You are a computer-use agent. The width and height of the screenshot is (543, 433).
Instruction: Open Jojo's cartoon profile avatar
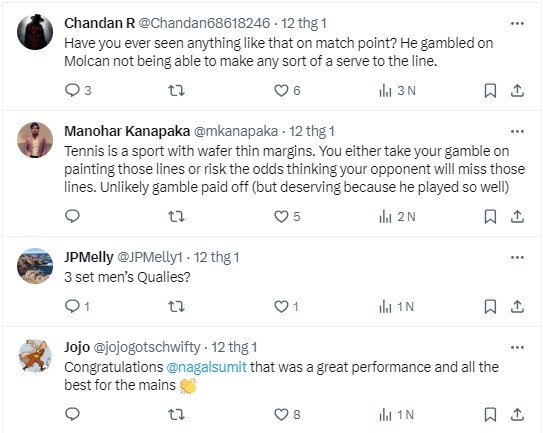click(x=35, y=356)
